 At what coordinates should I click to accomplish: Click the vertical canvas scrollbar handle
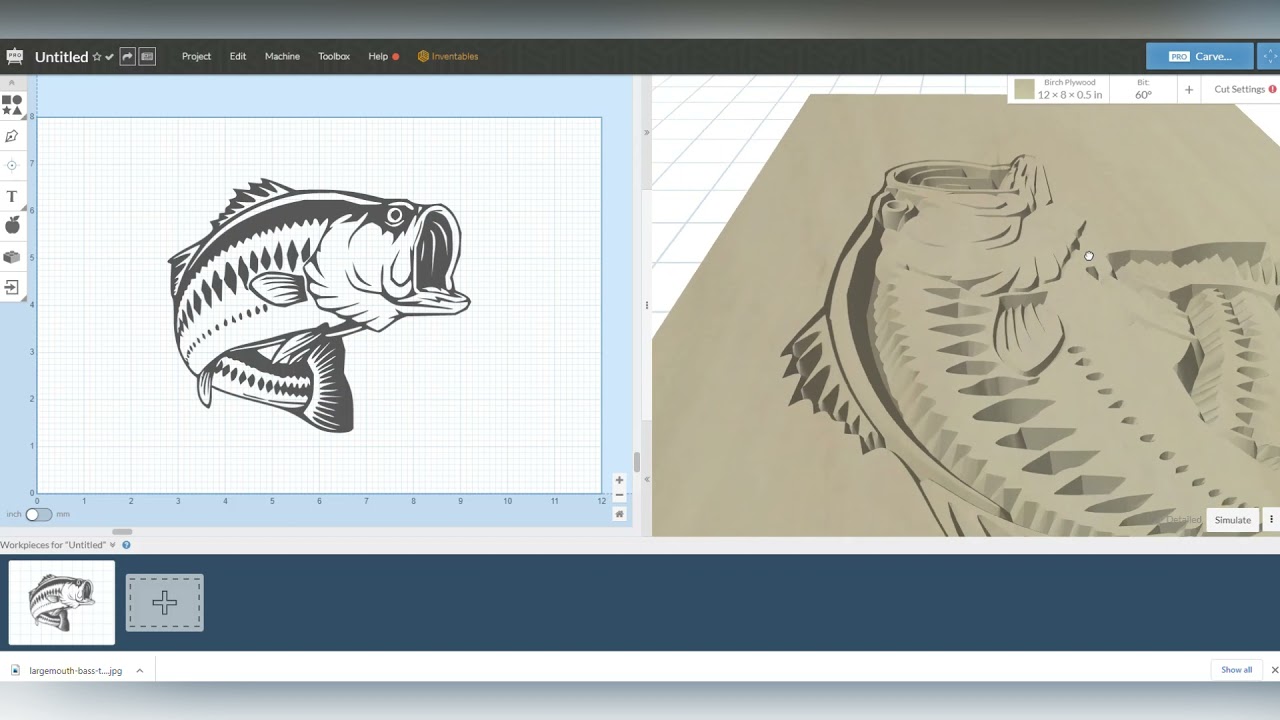pos(636,462)
